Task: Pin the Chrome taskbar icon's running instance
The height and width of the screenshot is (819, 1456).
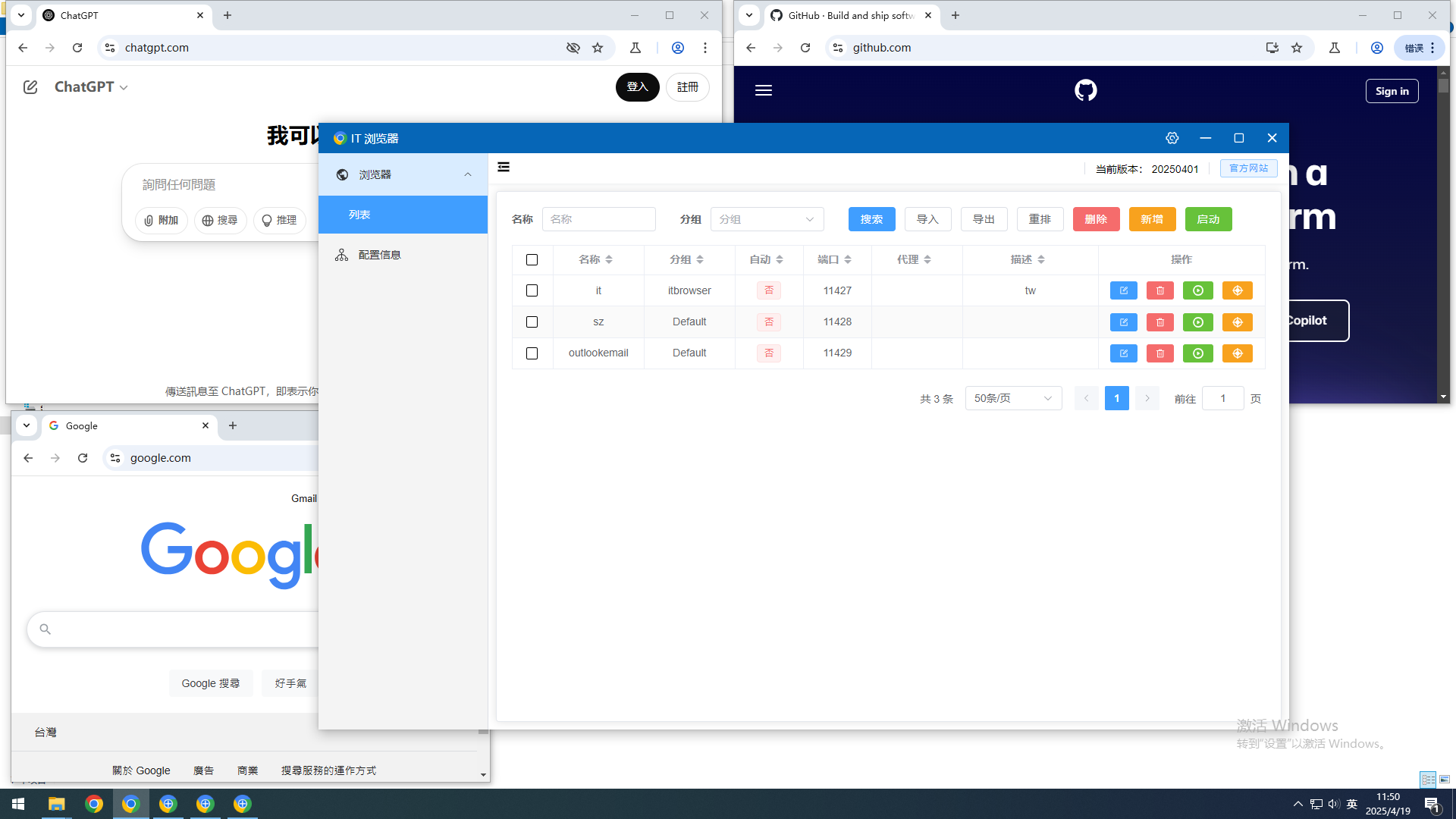Action: (x=94, y=804)
